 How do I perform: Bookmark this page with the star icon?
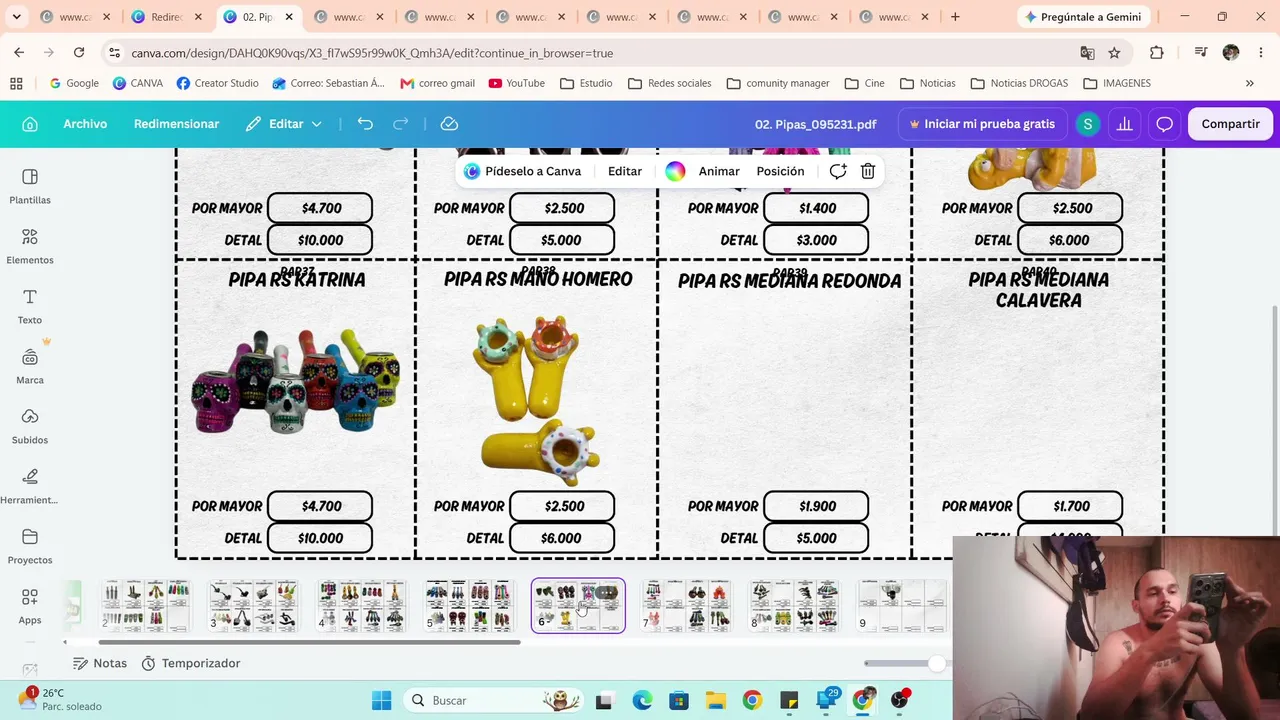[1114, 53]
